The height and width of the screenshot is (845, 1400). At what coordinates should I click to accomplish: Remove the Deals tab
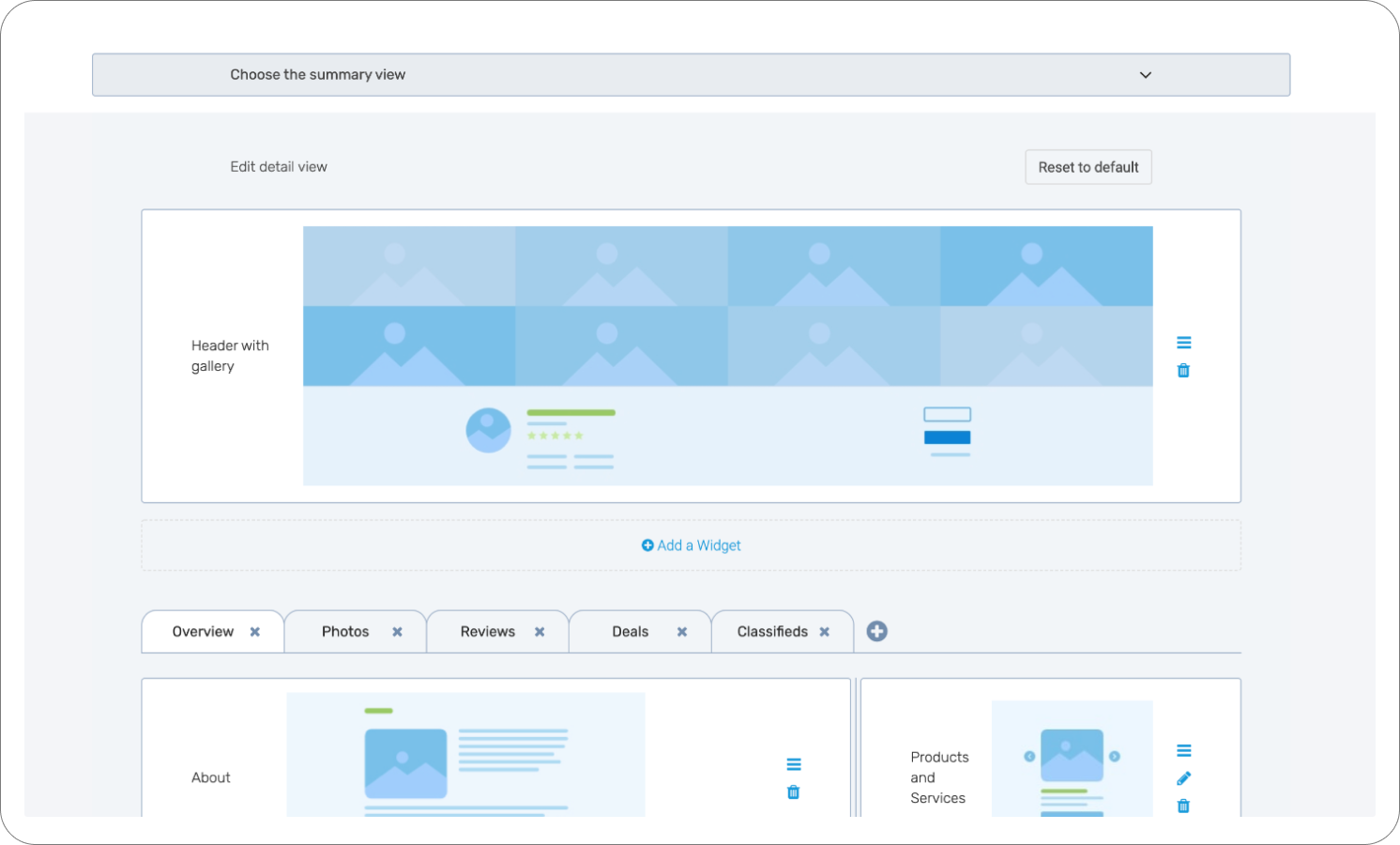pos(682,632)
